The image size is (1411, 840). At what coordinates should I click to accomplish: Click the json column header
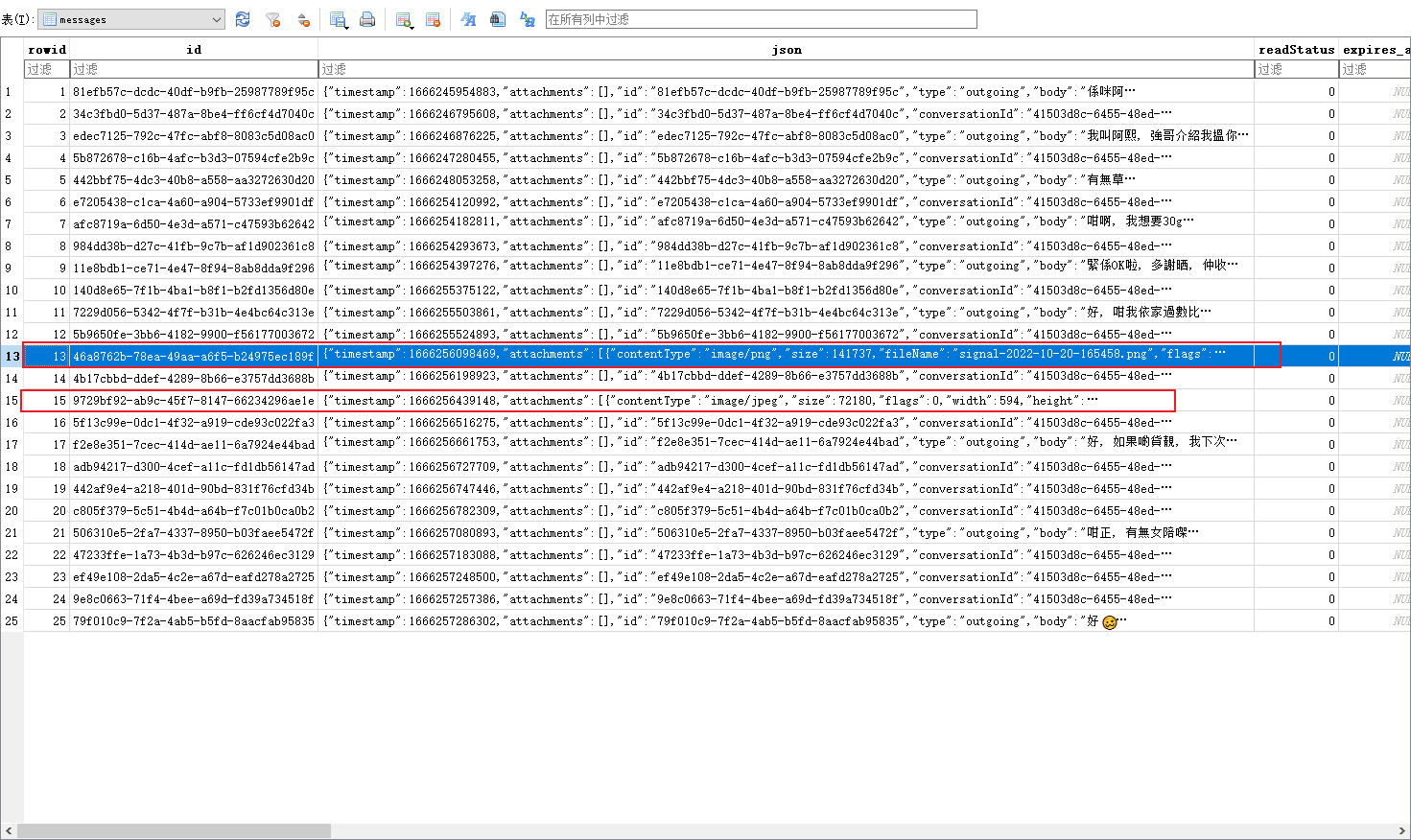pos(786,49)
